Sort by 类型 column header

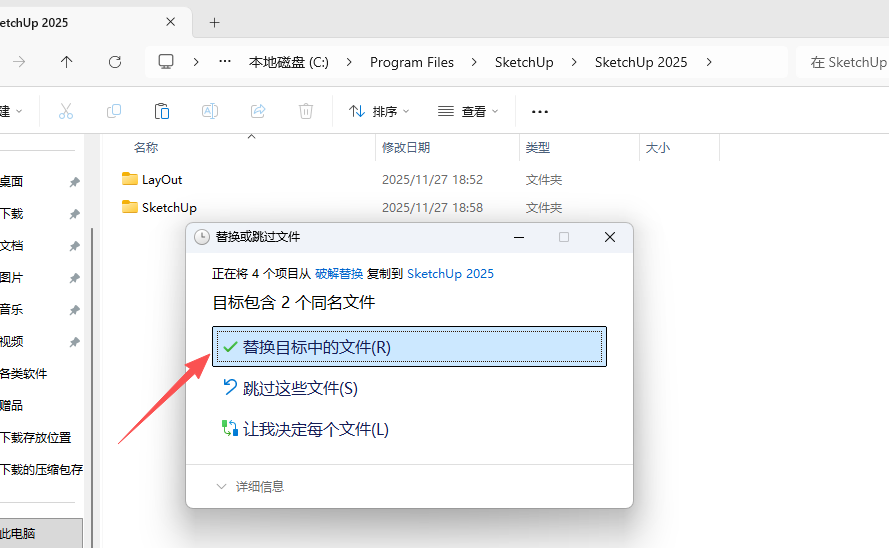click(537, 148)
